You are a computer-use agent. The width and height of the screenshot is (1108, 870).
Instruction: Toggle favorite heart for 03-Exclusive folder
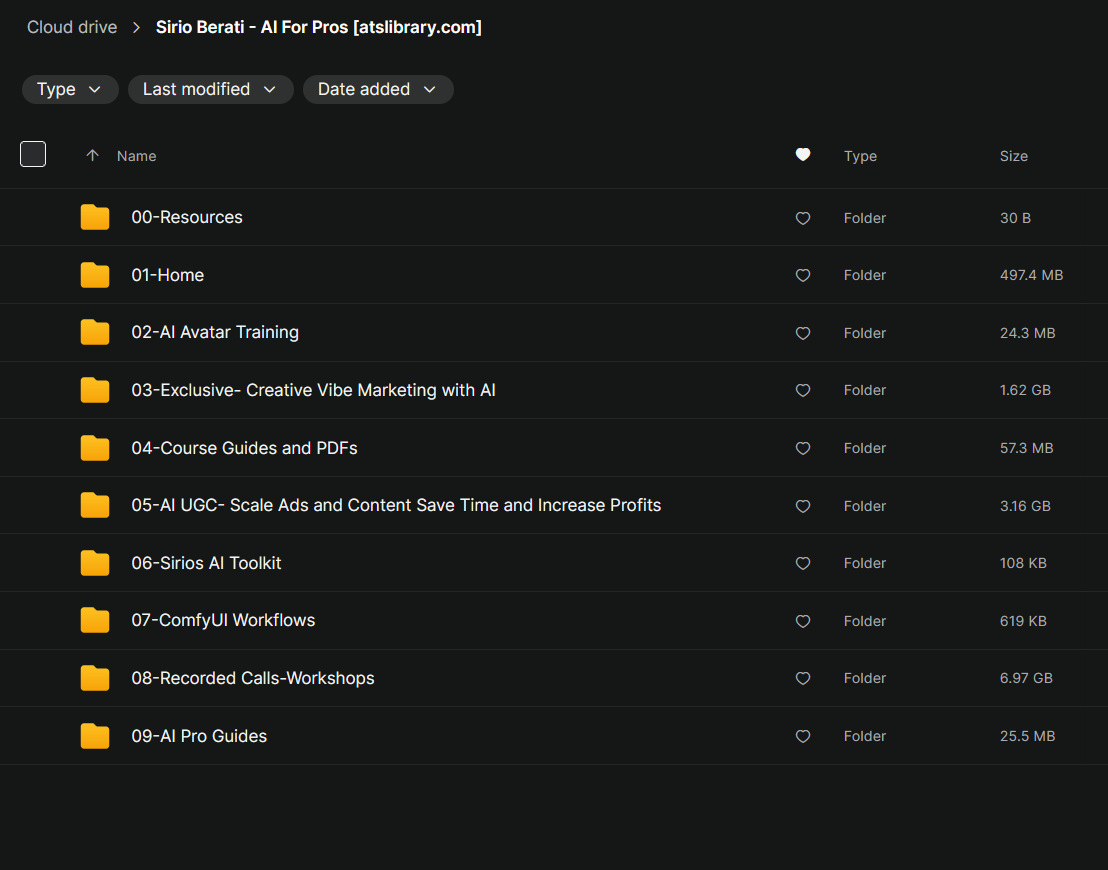[802, 390]
